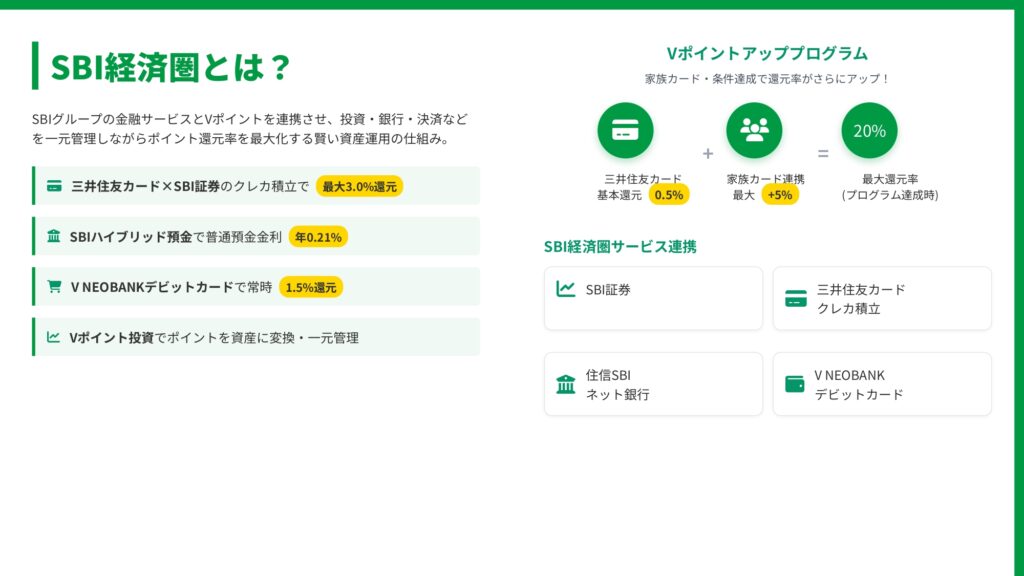Click the credit card icon beside 三井住友カード×SBI証券

(x=54, y=186)
